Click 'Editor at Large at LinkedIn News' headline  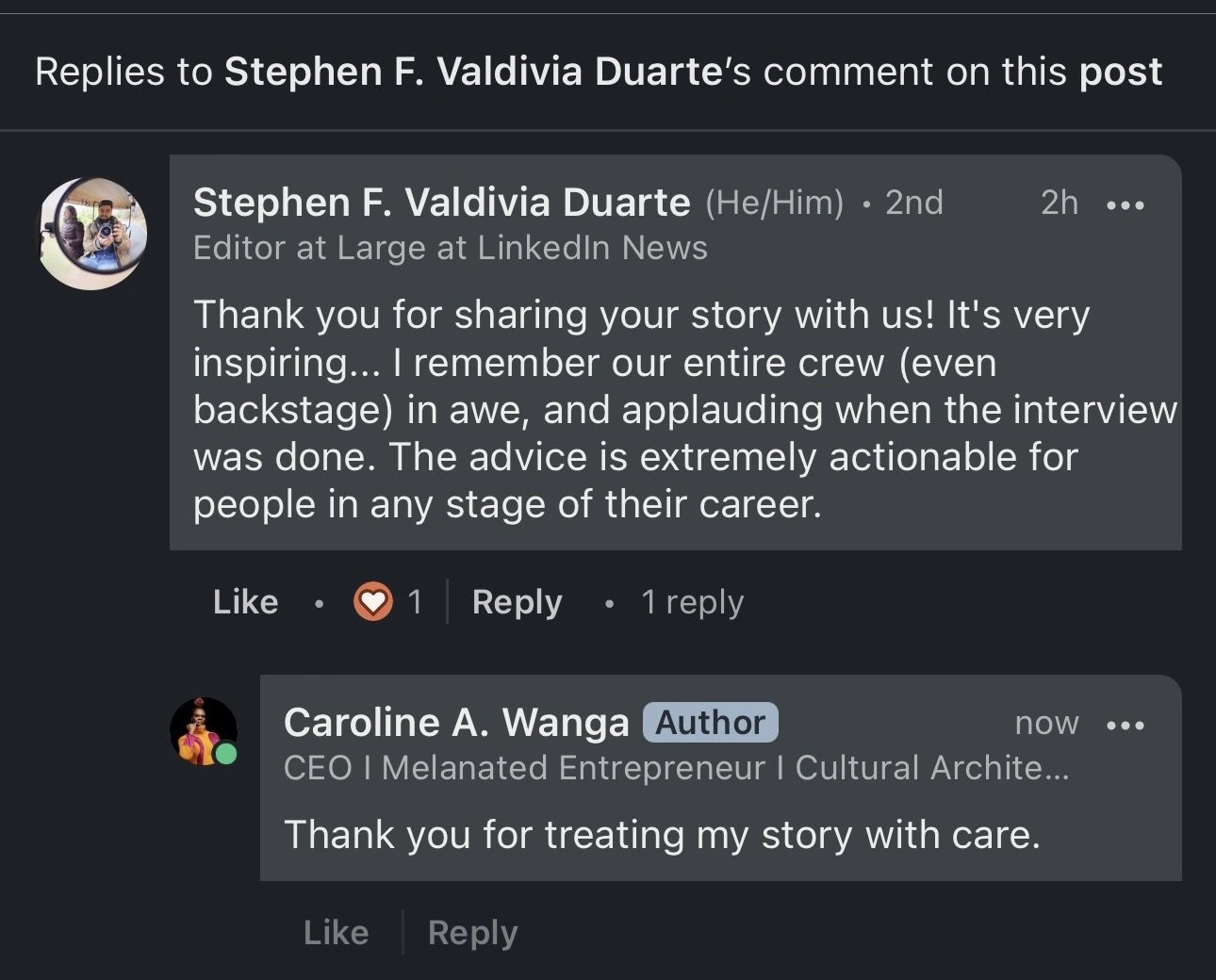coord(451,248)
